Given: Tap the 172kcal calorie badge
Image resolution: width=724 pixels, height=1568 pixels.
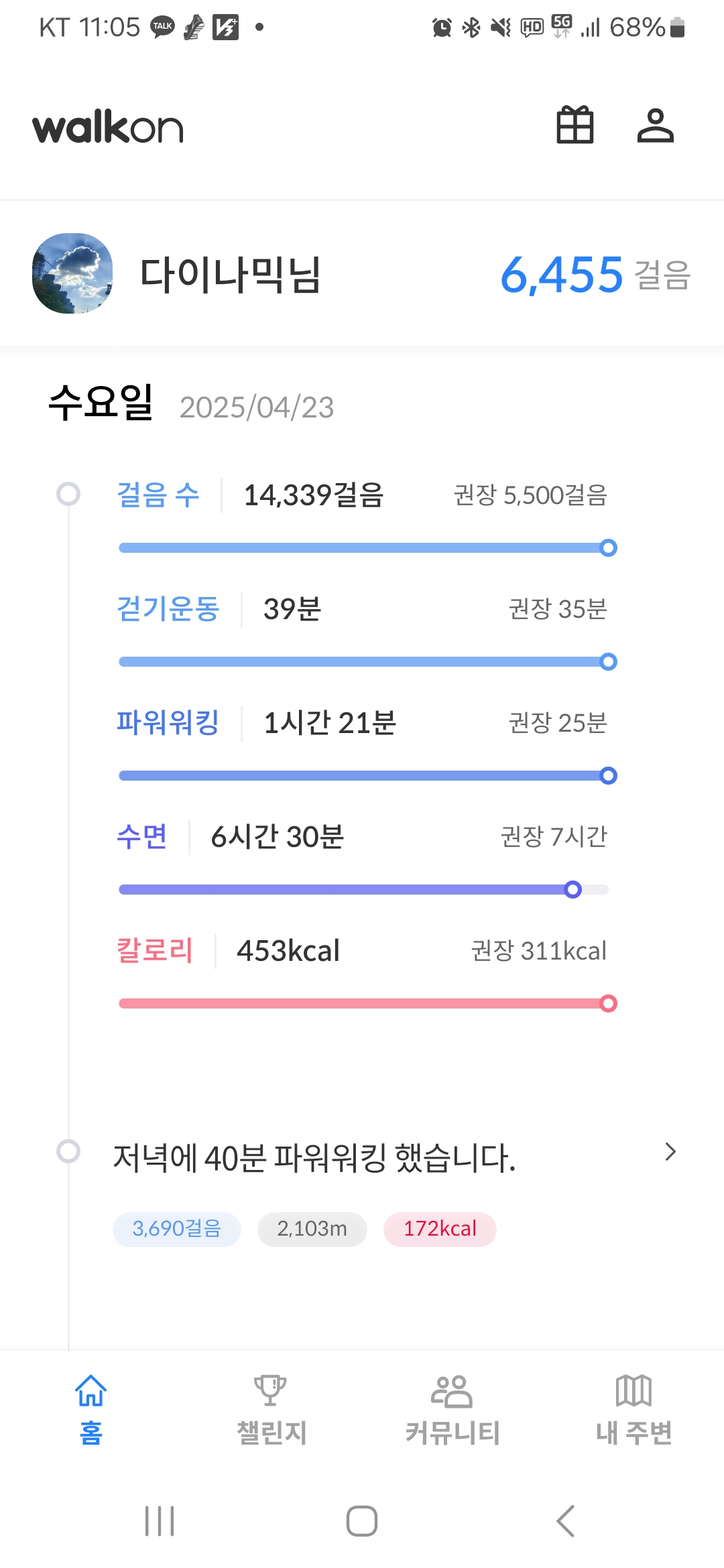Looking at the screenshot, I should 440,1229.
